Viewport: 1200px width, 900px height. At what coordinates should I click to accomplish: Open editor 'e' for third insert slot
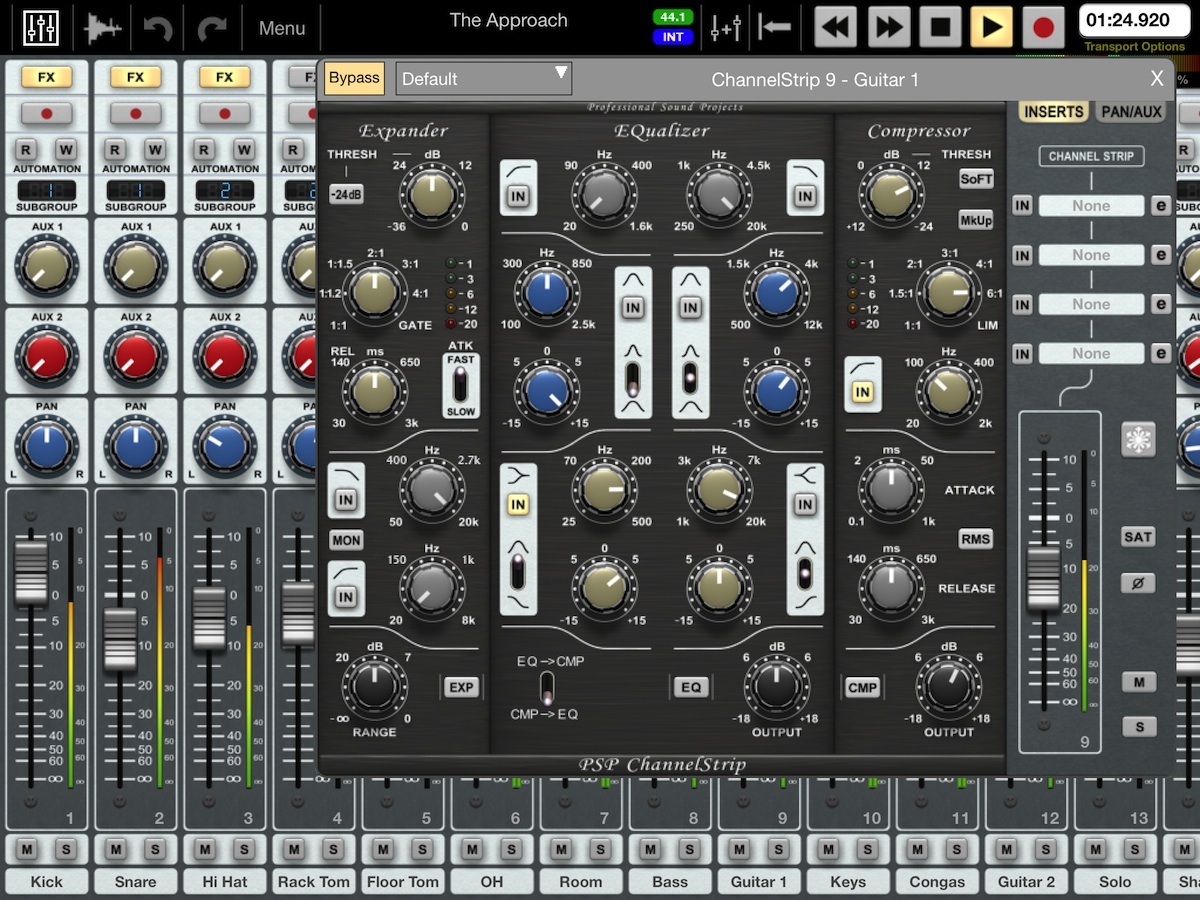[1160, 304]
